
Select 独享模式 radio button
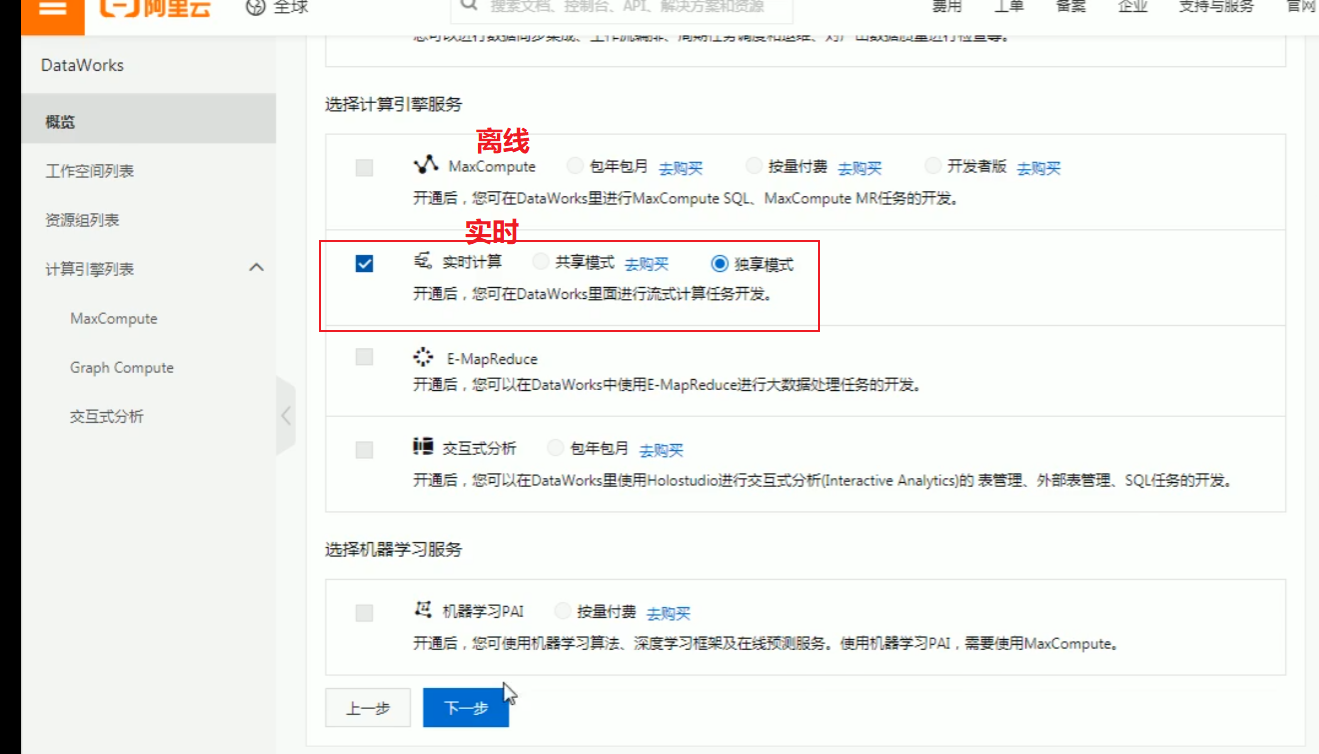point(719,264)
